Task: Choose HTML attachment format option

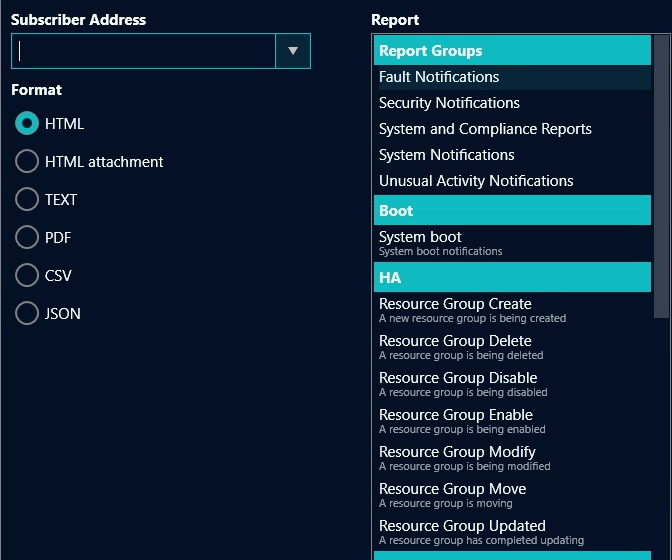Action: (x=27, y=162)
